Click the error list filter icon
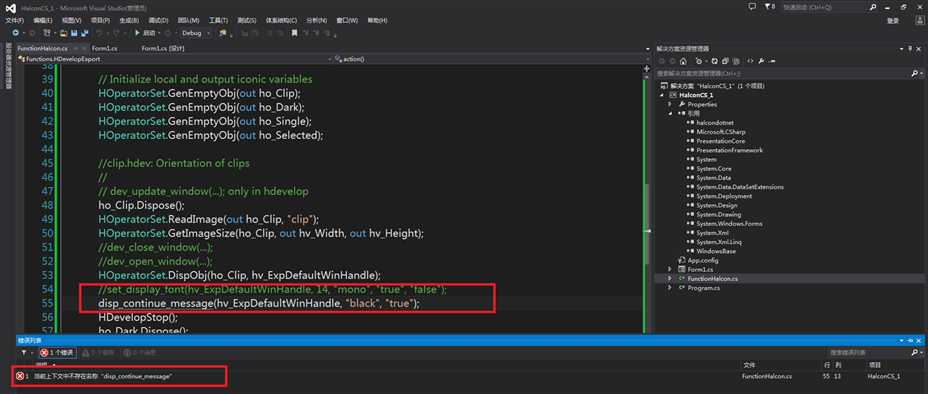Image resolution: width=928 pixels, height=394 pixels. 25,353
